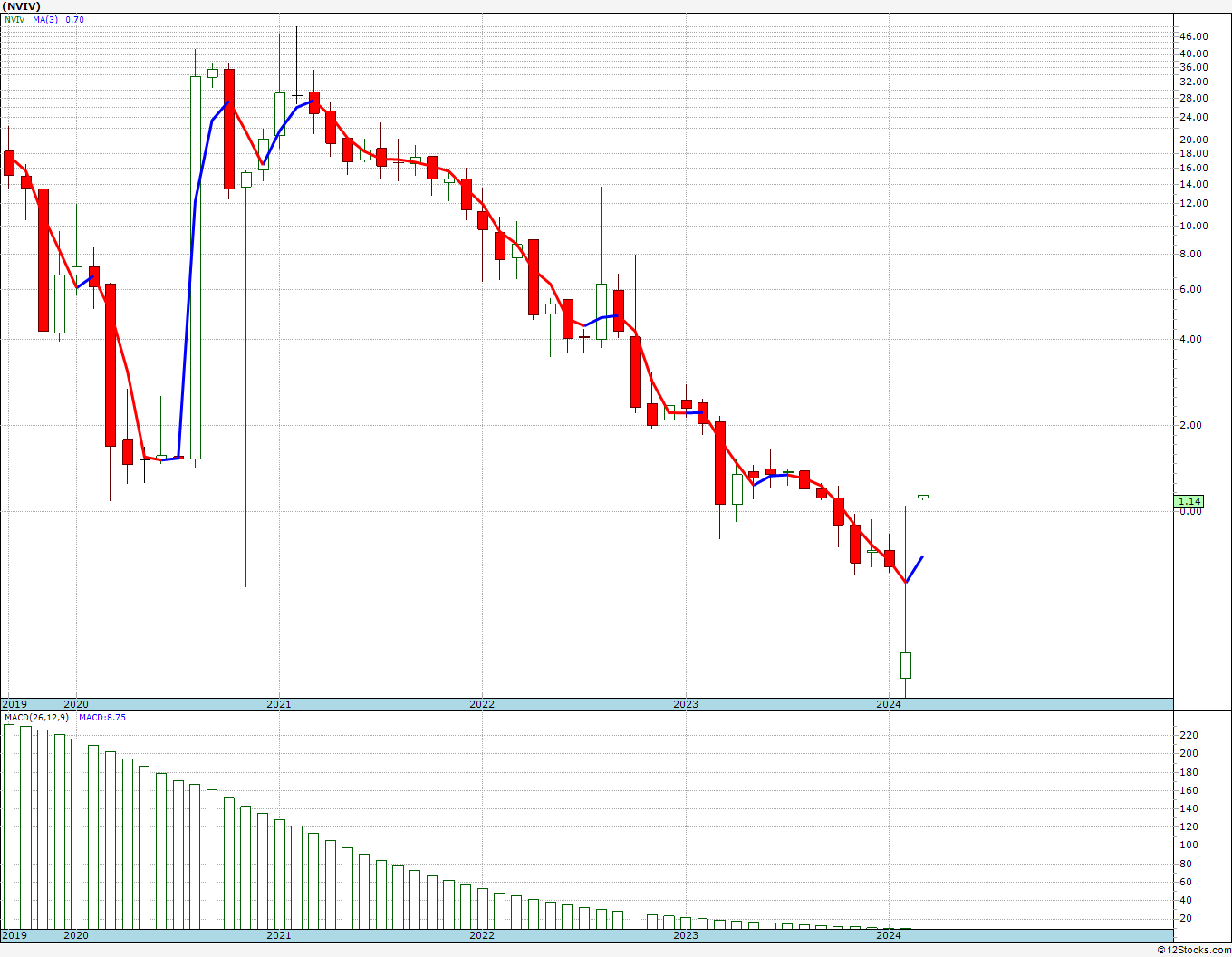Select 2024 on the price chart time axis
The width and height of the screenshot is (1232, 957).
pyautogui.click(x=889, y=704)
